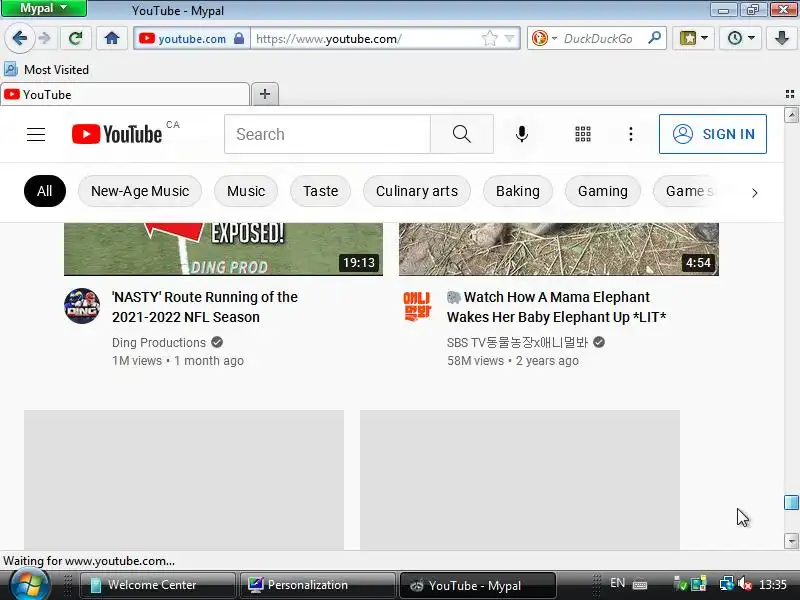Bookmark the page with the star icon
800x600 pixels.
pyautogui.click(x=489, y=38)
